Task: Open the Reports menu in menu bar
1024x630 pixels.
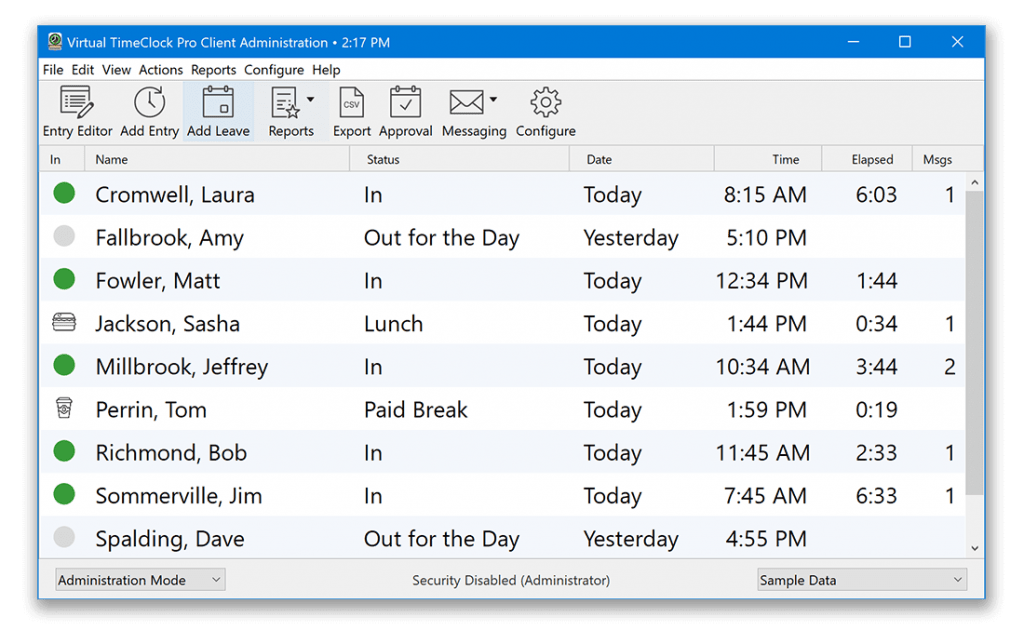Action: [x=213, y=70]
